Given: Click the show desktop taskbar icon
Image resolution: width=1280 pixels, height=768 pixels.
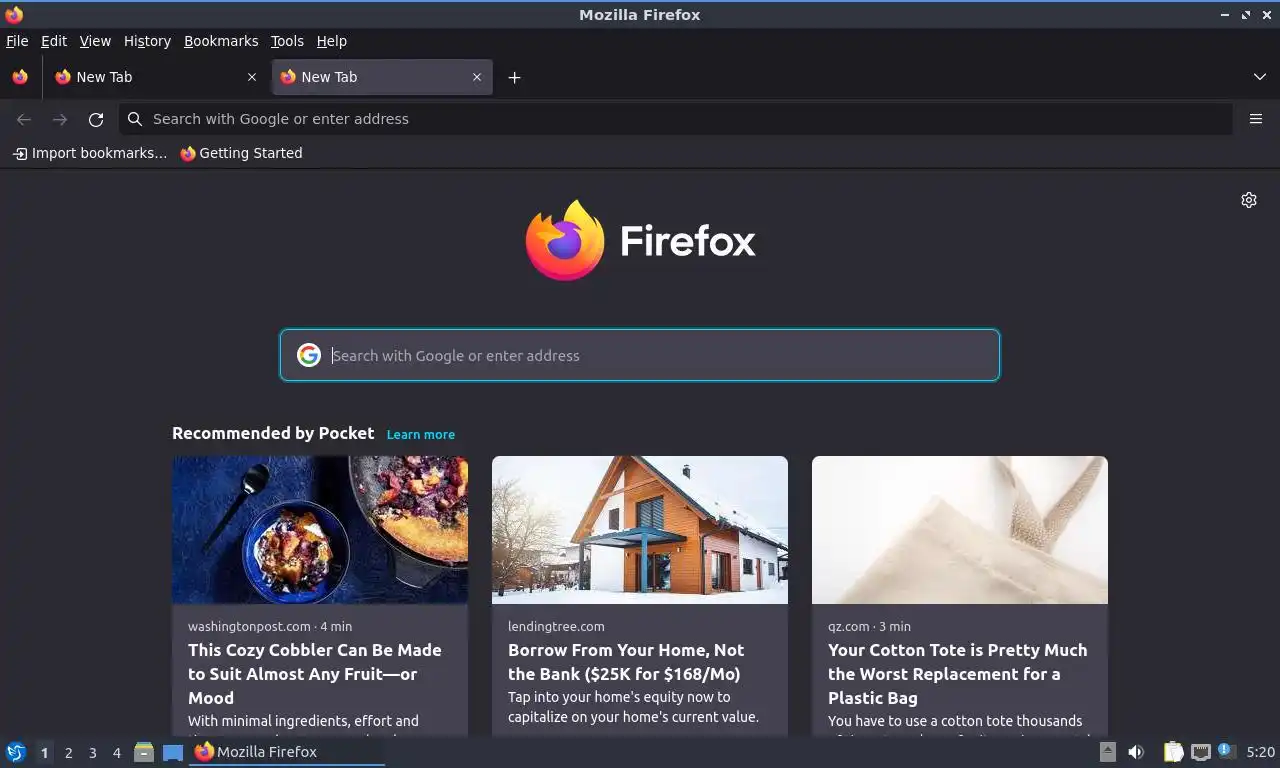Looking at the screenshot, I should [173, 752].
